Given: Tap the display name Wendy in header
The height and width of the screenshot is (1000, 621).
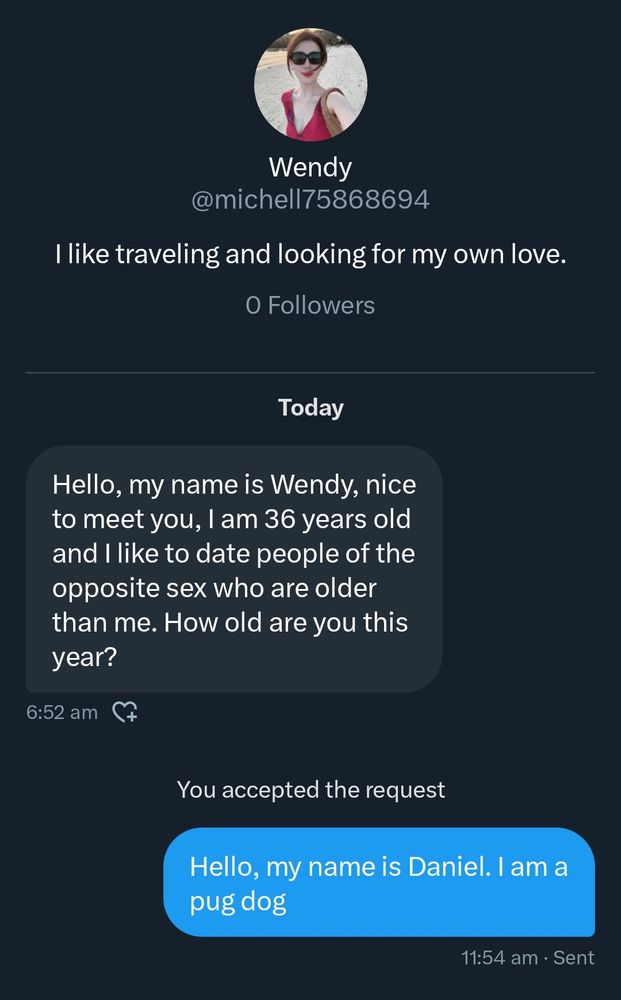Looking at the screenshot, I should (311, 167).
